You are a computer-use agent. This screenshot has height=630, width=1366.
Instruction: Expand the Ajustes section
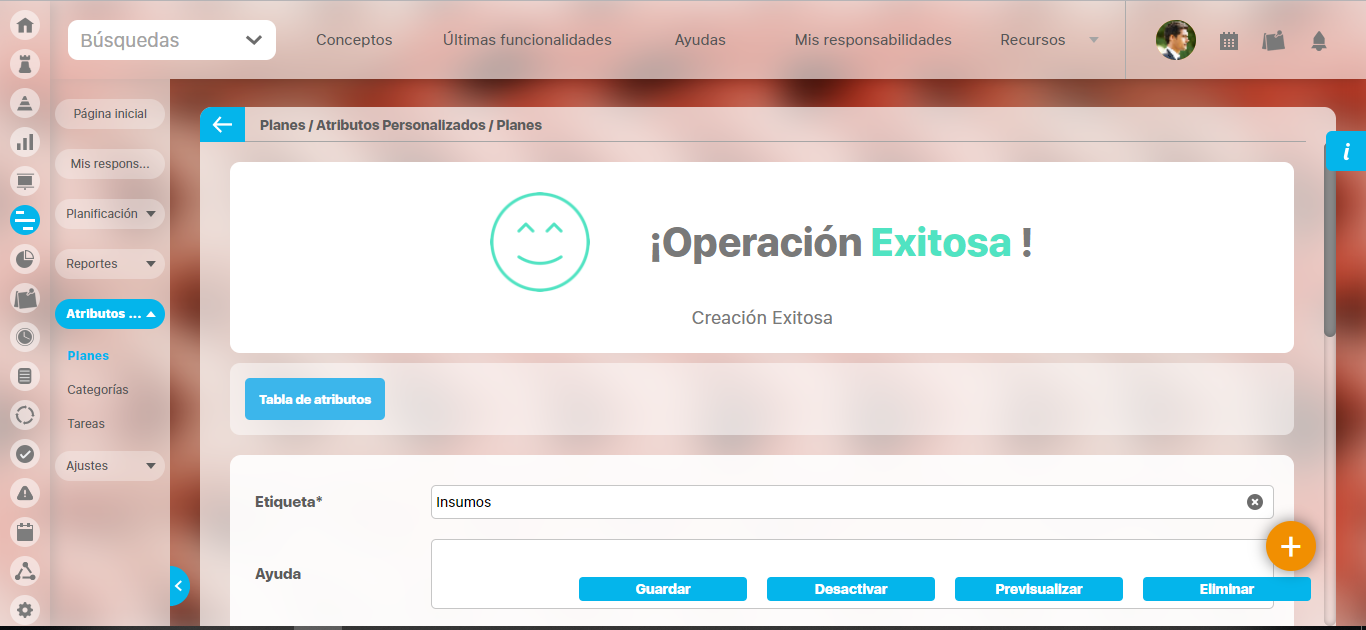click(110, 466)
